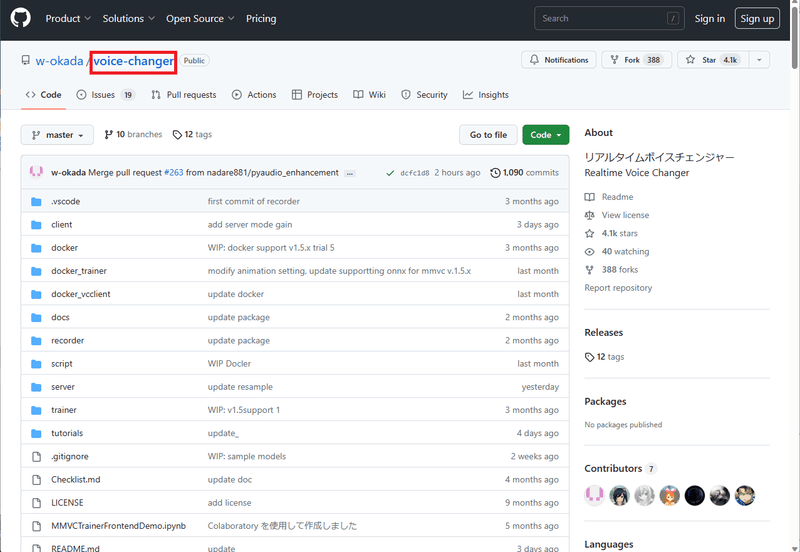Open commit hash dcfc1d8
Image resolution: width=800 pixels, height=552 pixels.
click(415, 173)
